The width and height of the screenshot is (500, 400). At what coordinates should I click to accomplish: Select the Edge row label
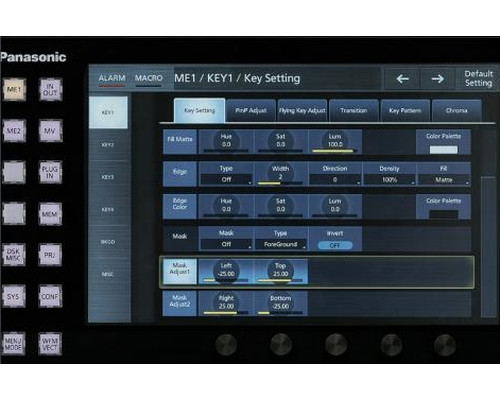point(180,174)
